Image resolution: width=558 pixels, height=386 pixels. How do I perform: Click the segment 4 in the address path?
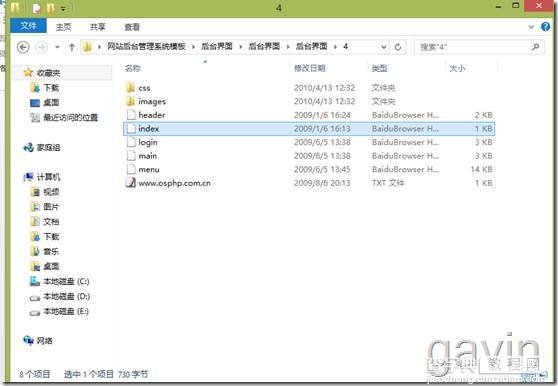[345, 46]
